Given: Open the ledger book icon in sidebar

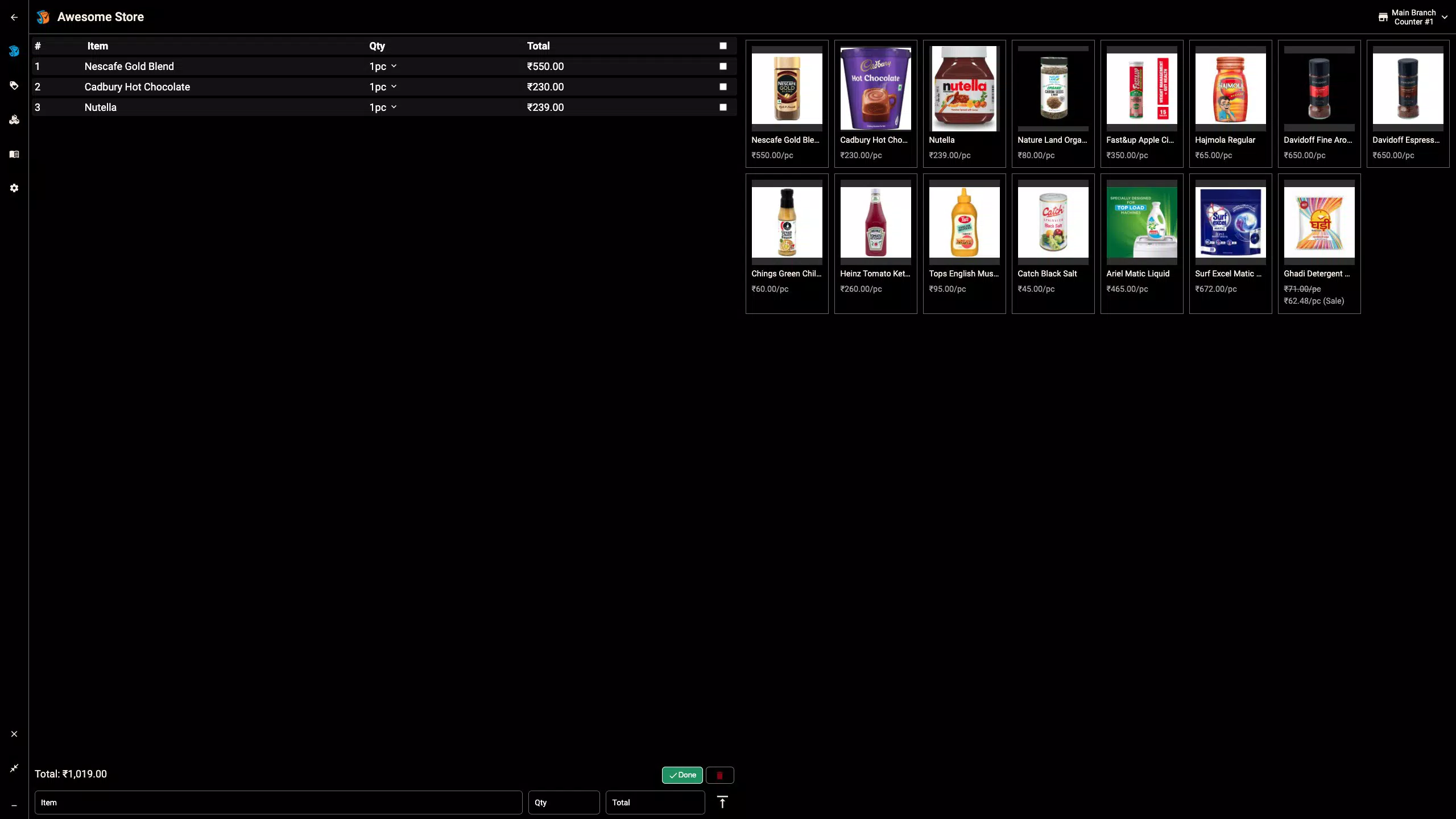Looking at the screenshot, I should pos(14,154).
